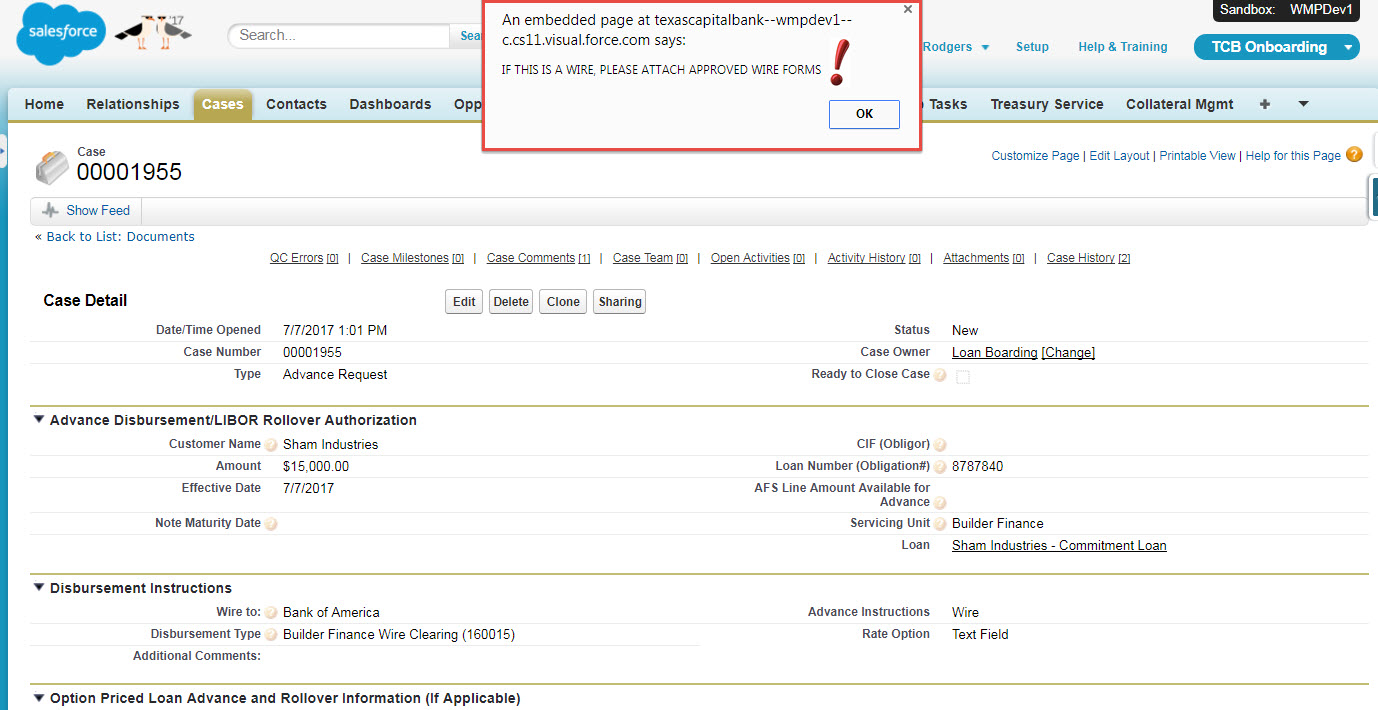Select the Cases tab

click(x=222, y=104)
